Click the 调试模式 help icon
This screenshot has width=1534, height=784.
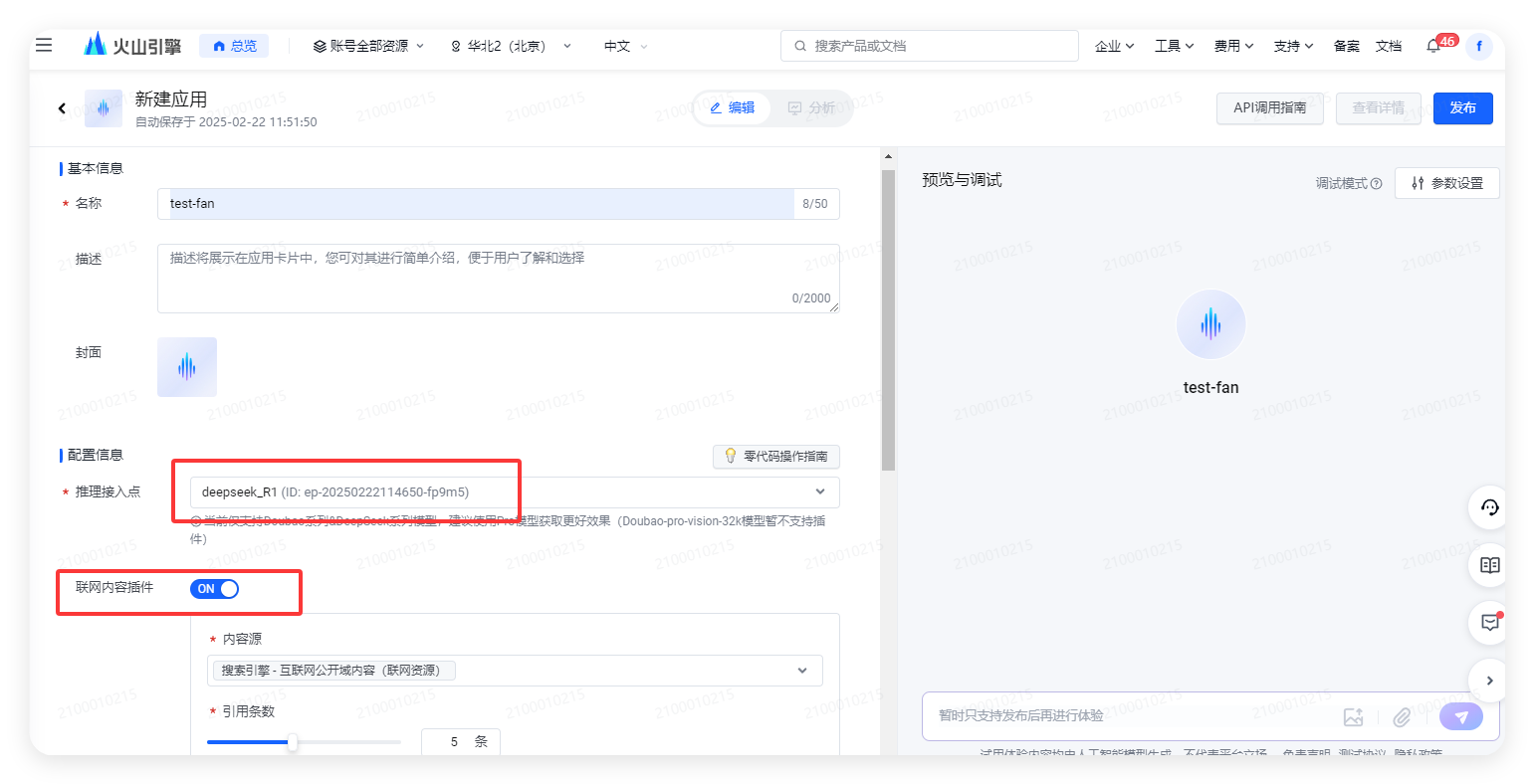coord(1377,183)
